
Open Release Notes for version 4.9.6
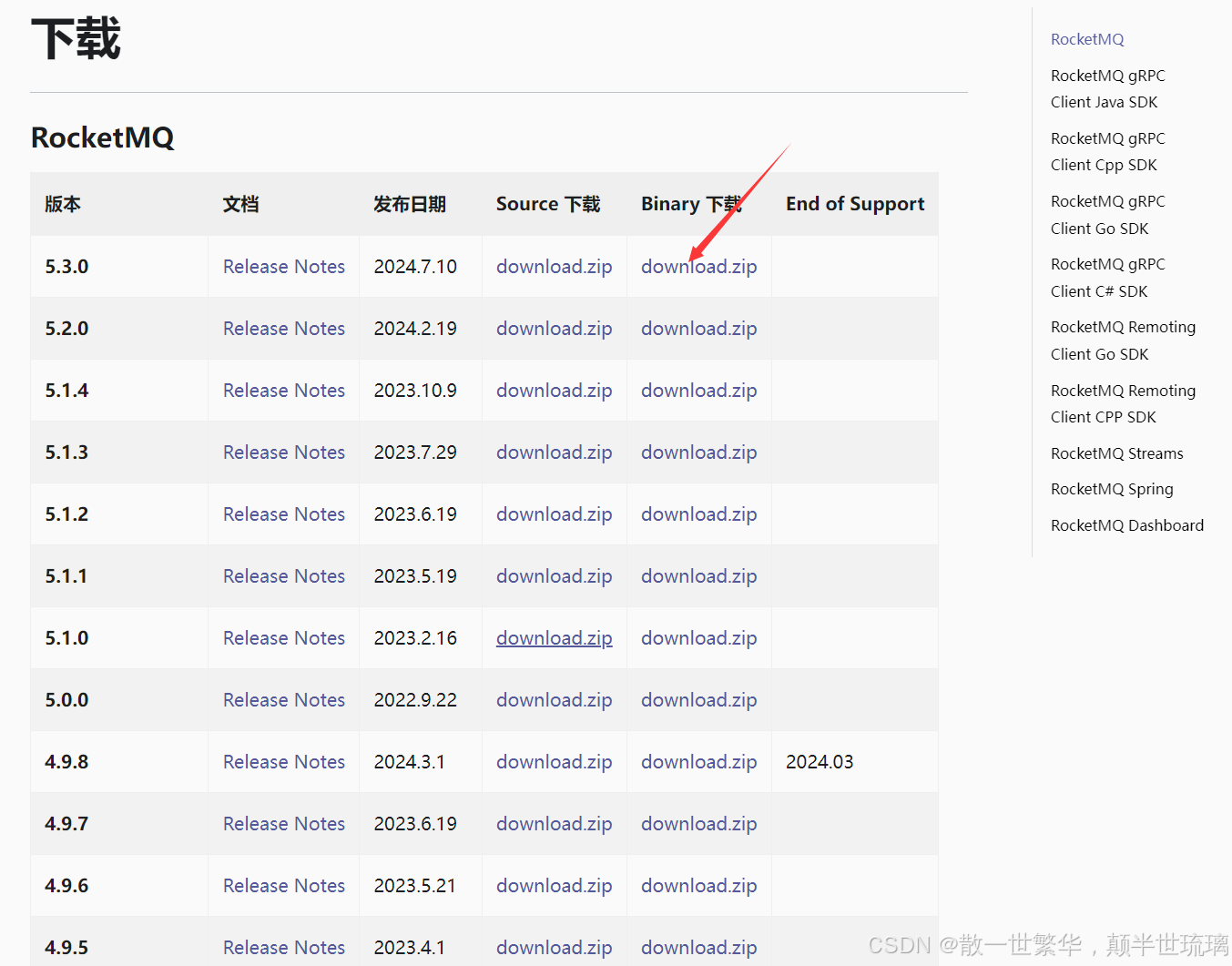tap(284, 886)
